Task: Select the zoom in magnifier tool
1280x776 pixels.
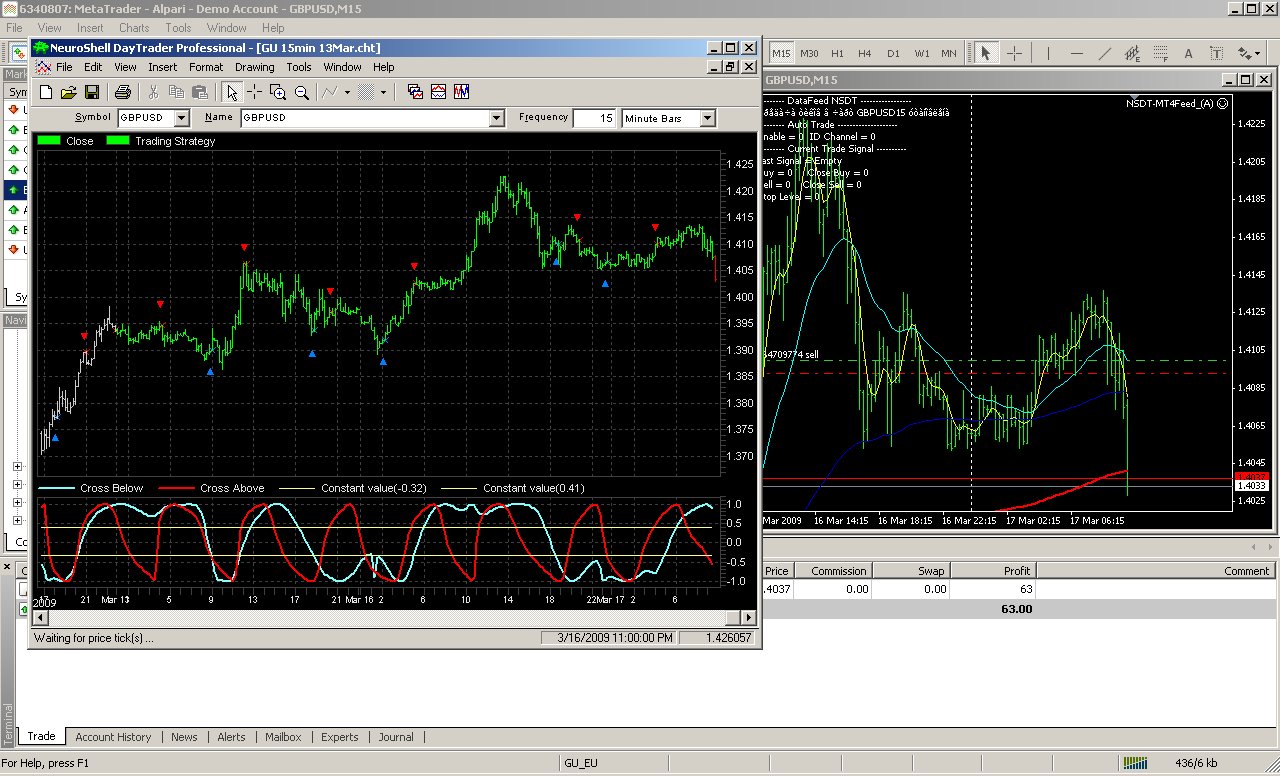Action: 278,92
